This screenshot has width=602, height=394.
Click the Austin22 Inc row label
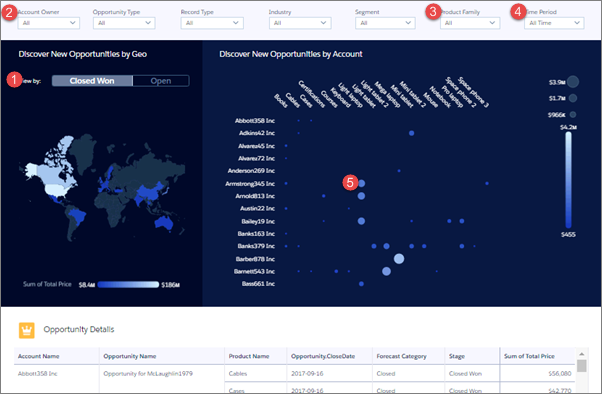click(258, 209)
